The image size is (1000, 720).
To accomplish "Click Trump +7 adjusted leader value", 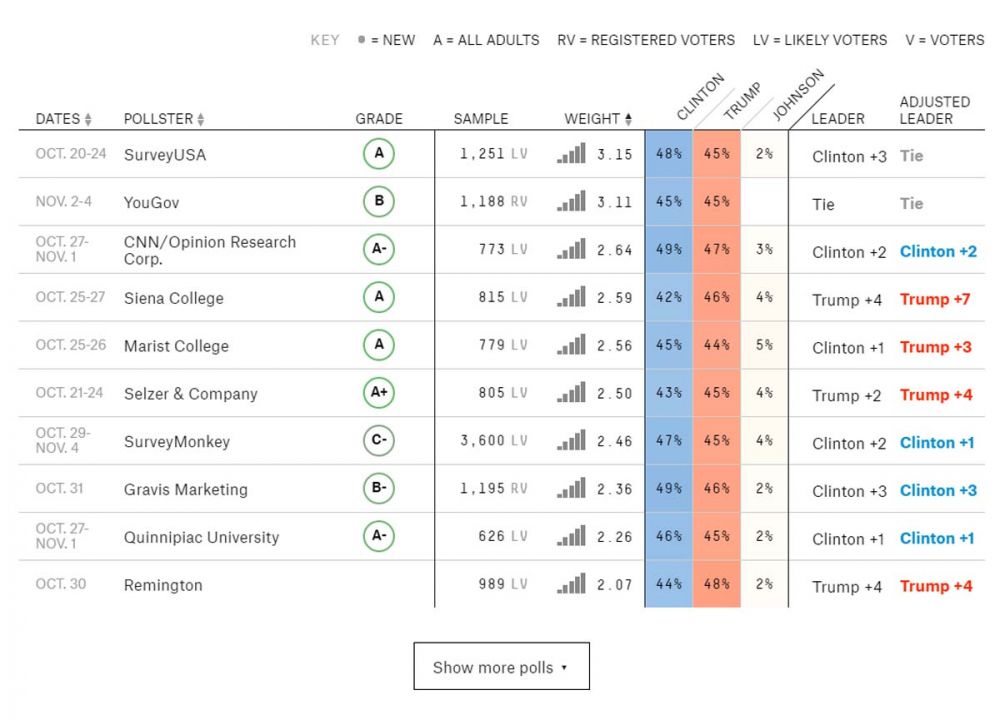I will point(935,299).
